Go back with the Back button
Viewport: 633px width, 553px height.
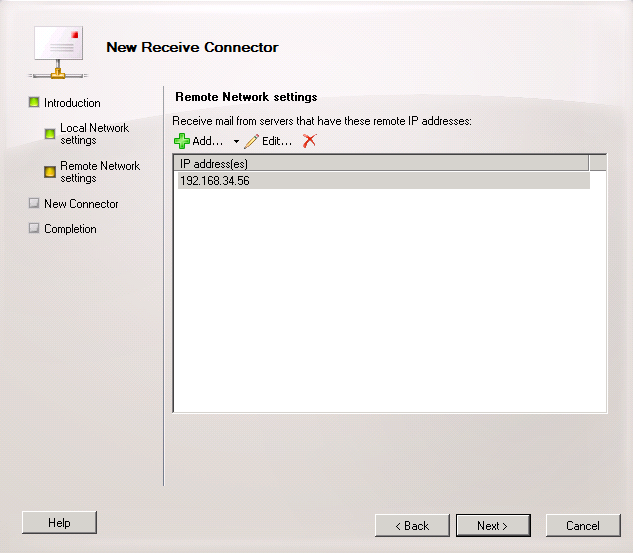point(412,526)
